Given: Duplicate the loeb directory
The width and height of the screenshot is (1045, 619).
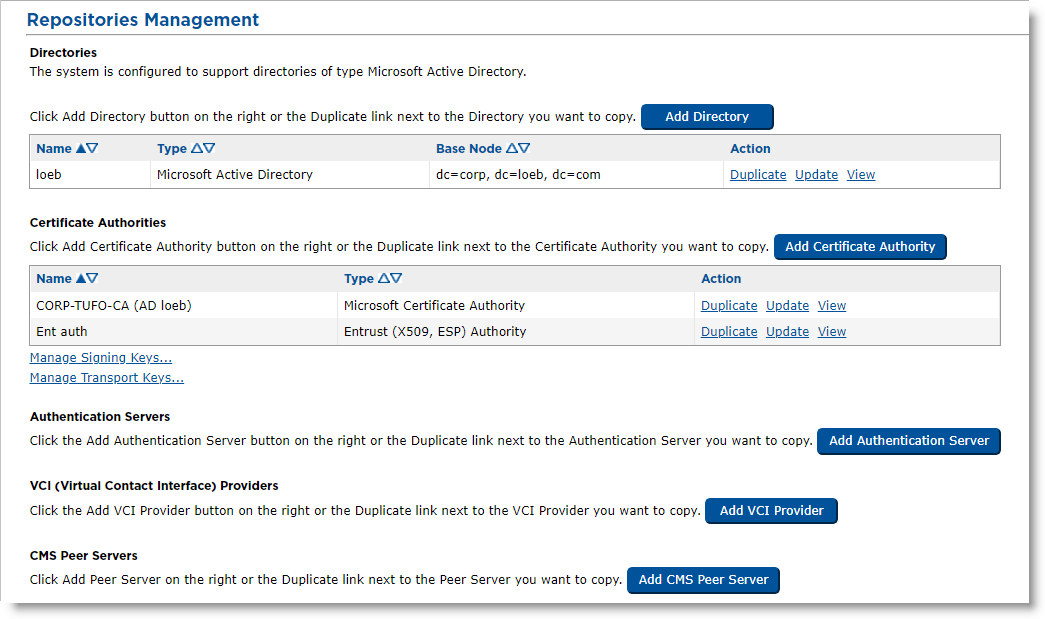Looking at the screenshot, I should click(x=758, y=175).
